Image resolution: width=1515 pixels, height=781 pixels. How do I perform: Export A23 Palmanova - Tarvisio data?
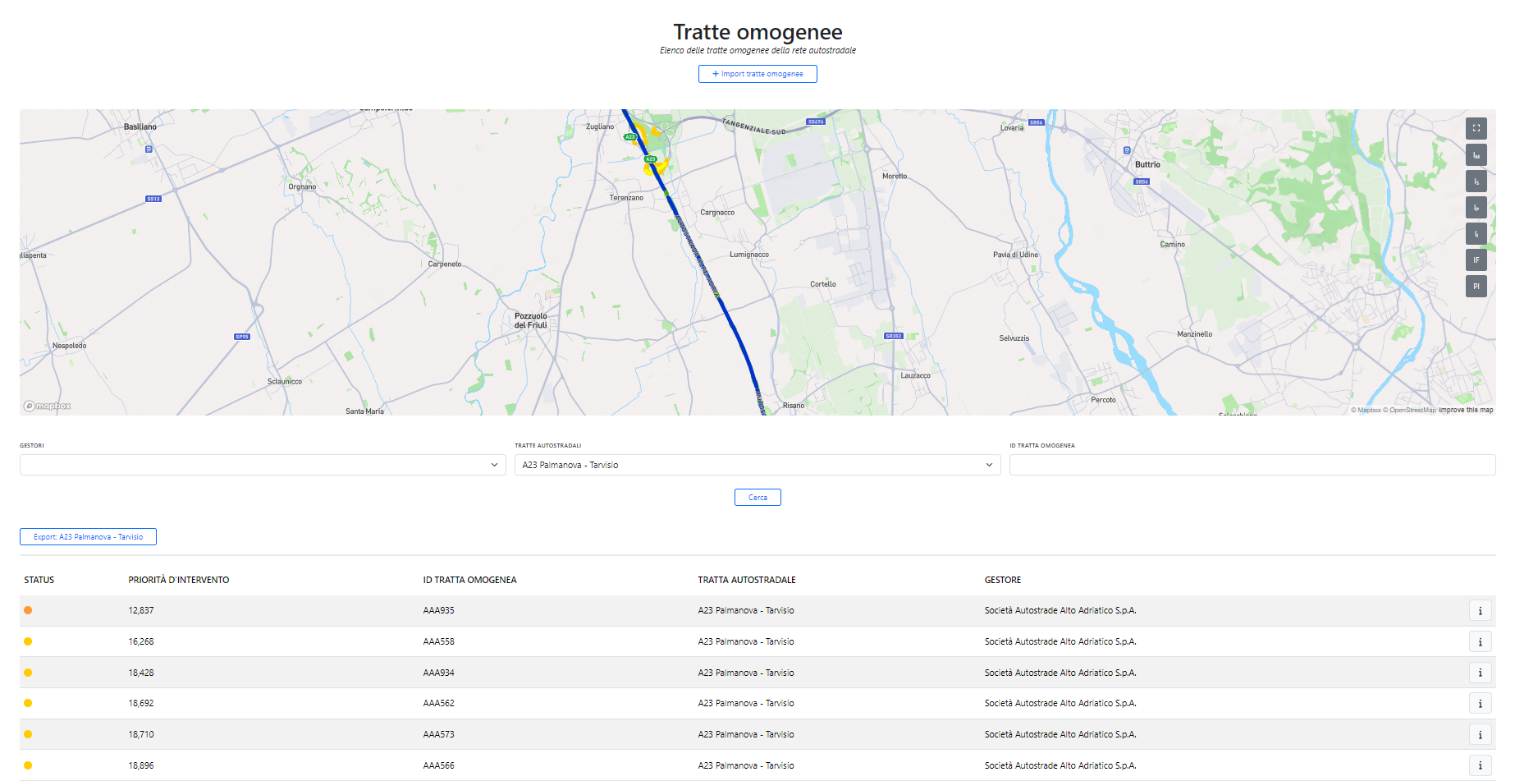(x=88, y=537)
